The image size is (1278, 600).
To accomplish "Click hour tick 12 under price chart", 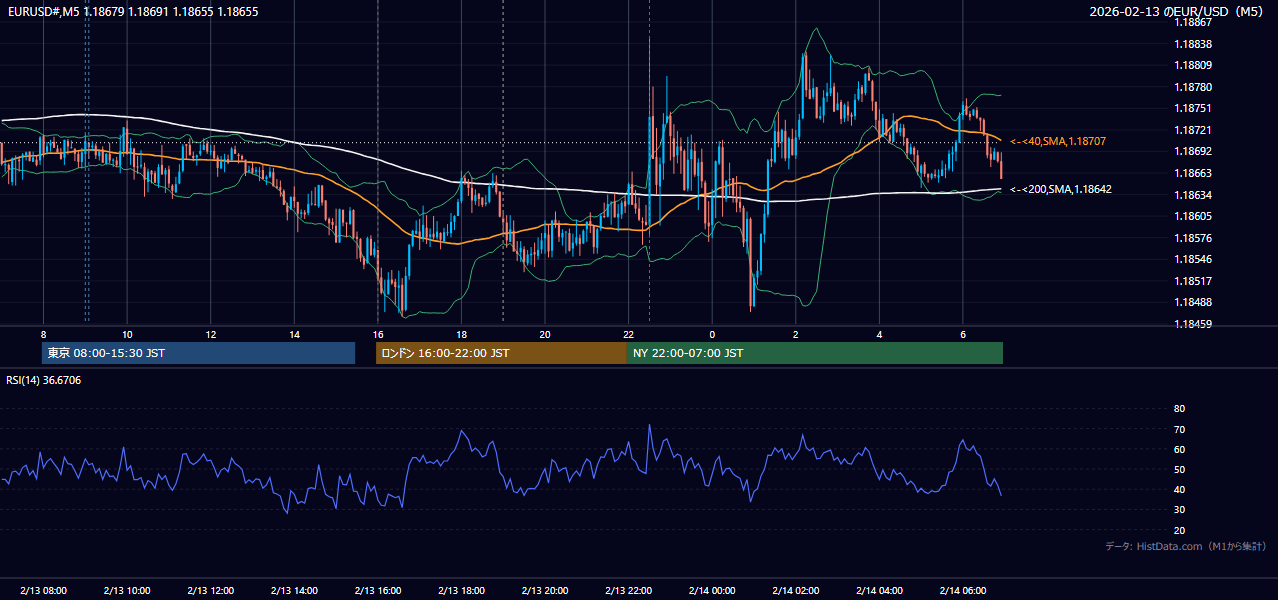I will (x=210, y=334).
